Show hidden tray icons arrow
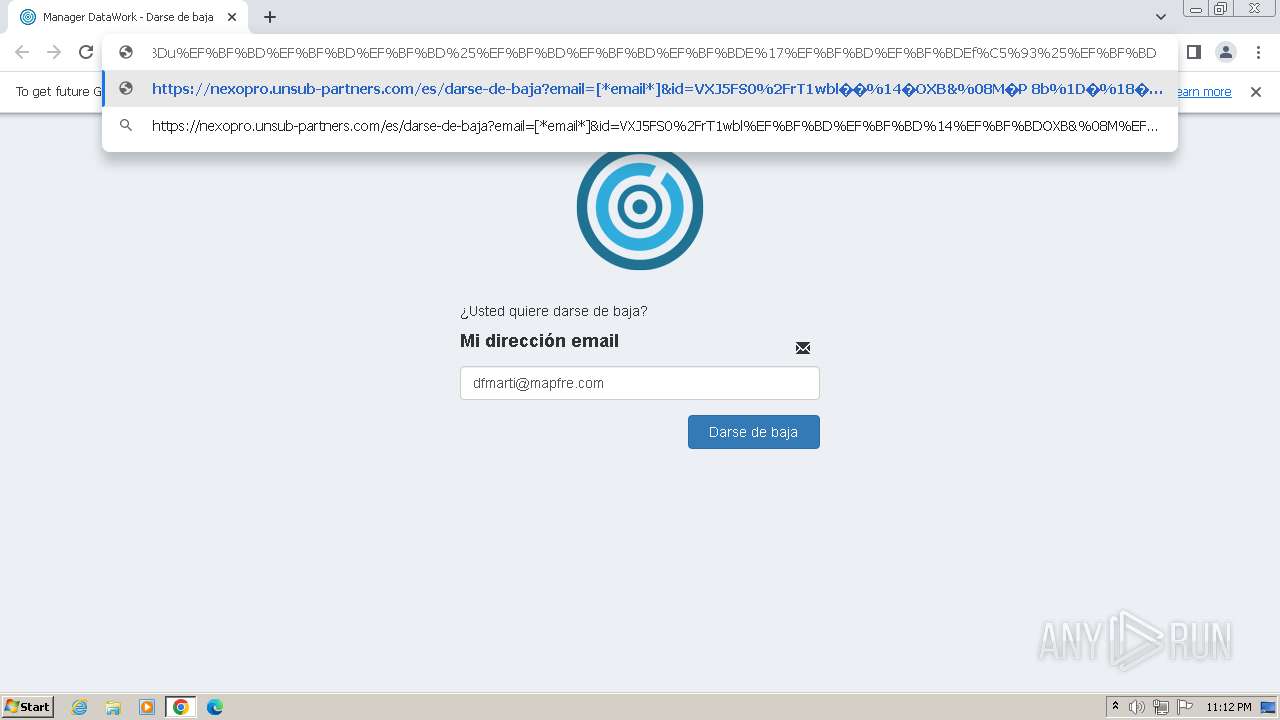 click(x=1115, y=707)
